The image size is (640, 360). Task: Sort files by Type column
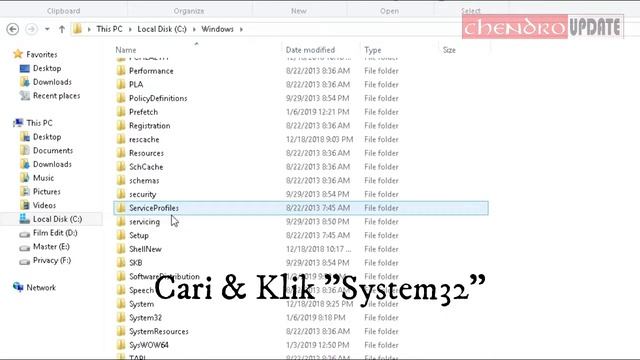[x=373, y=50]
